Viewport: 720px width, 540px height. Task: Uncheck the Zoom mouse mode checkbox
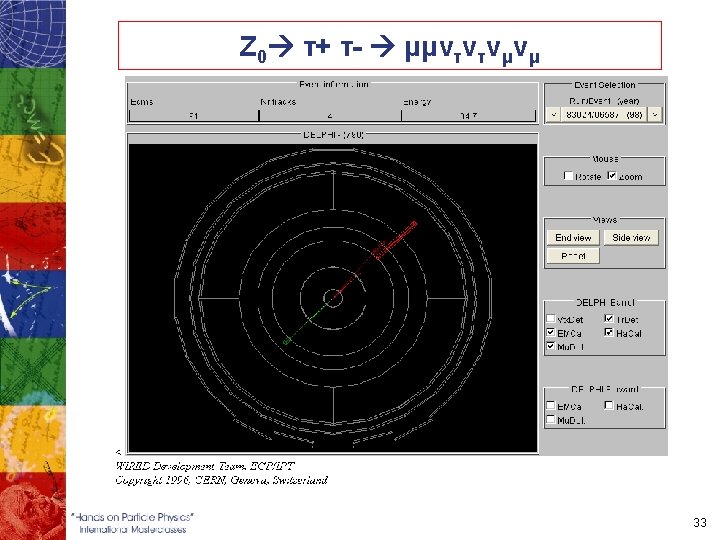(x=612, y=175)
